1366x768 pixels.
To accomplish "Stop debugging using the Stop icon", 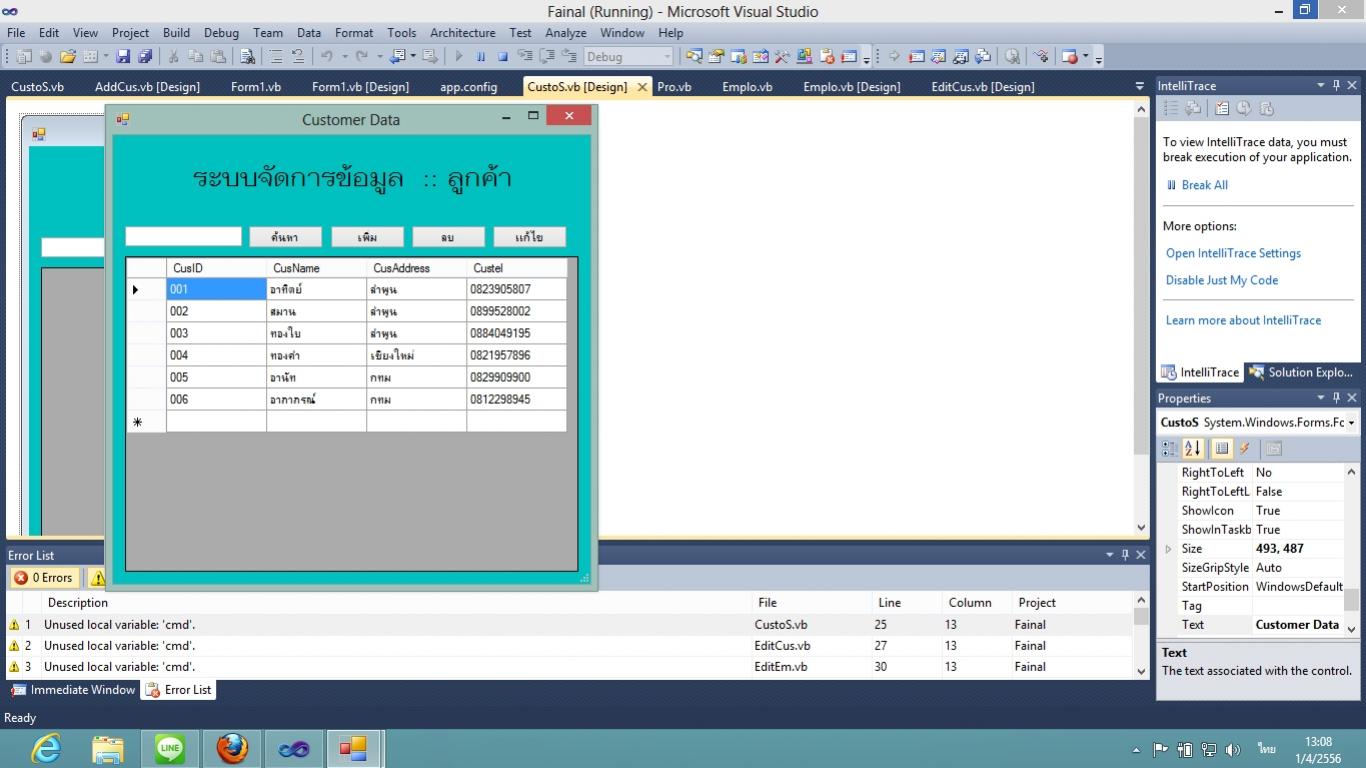I will (503, 57).
